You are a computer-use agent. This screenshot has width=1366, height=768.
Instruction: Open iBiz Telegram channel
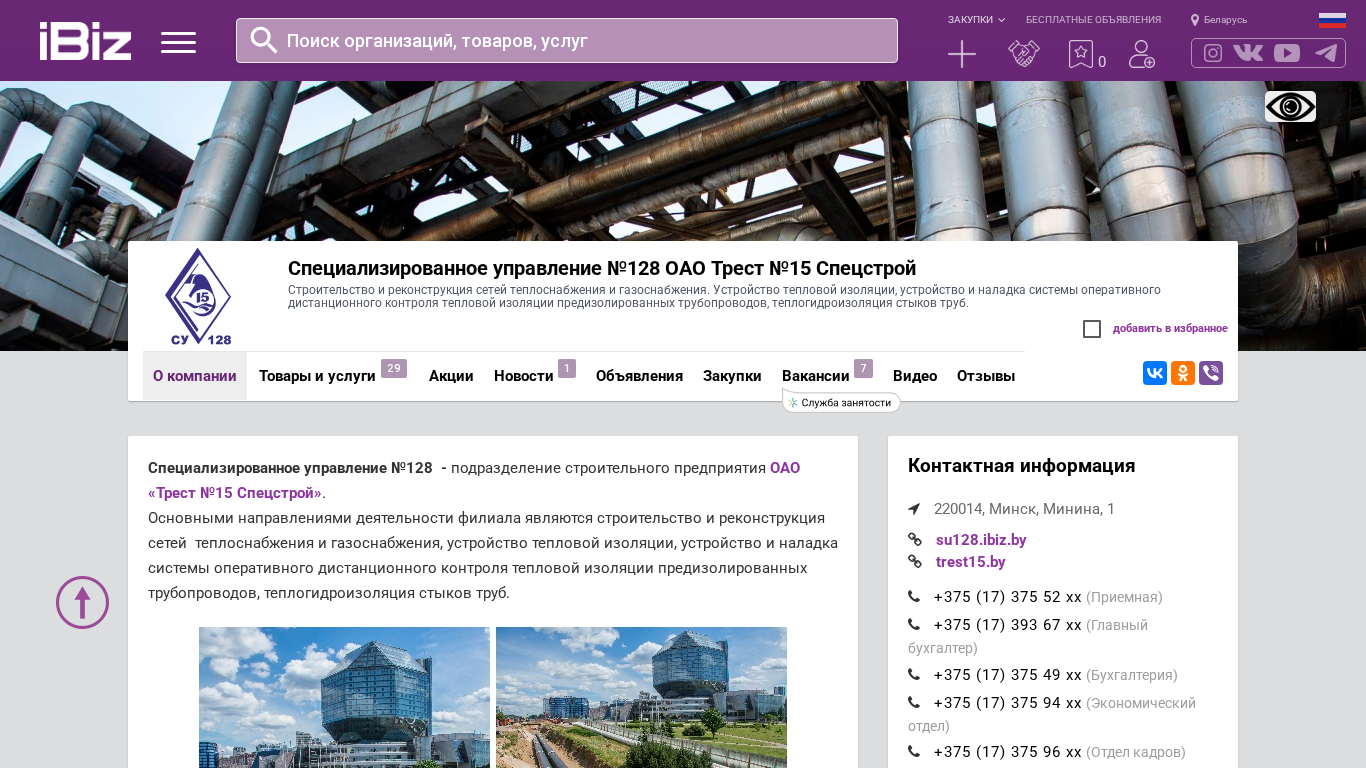(1326, 53)
